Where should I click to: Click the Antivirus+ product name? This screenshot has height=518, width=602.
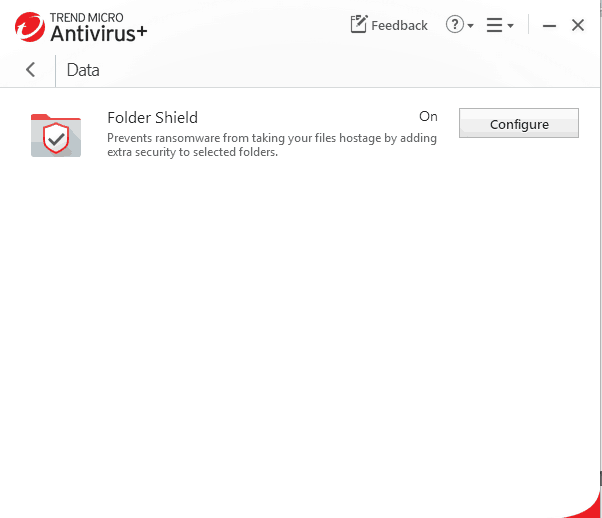click(99, 33)
